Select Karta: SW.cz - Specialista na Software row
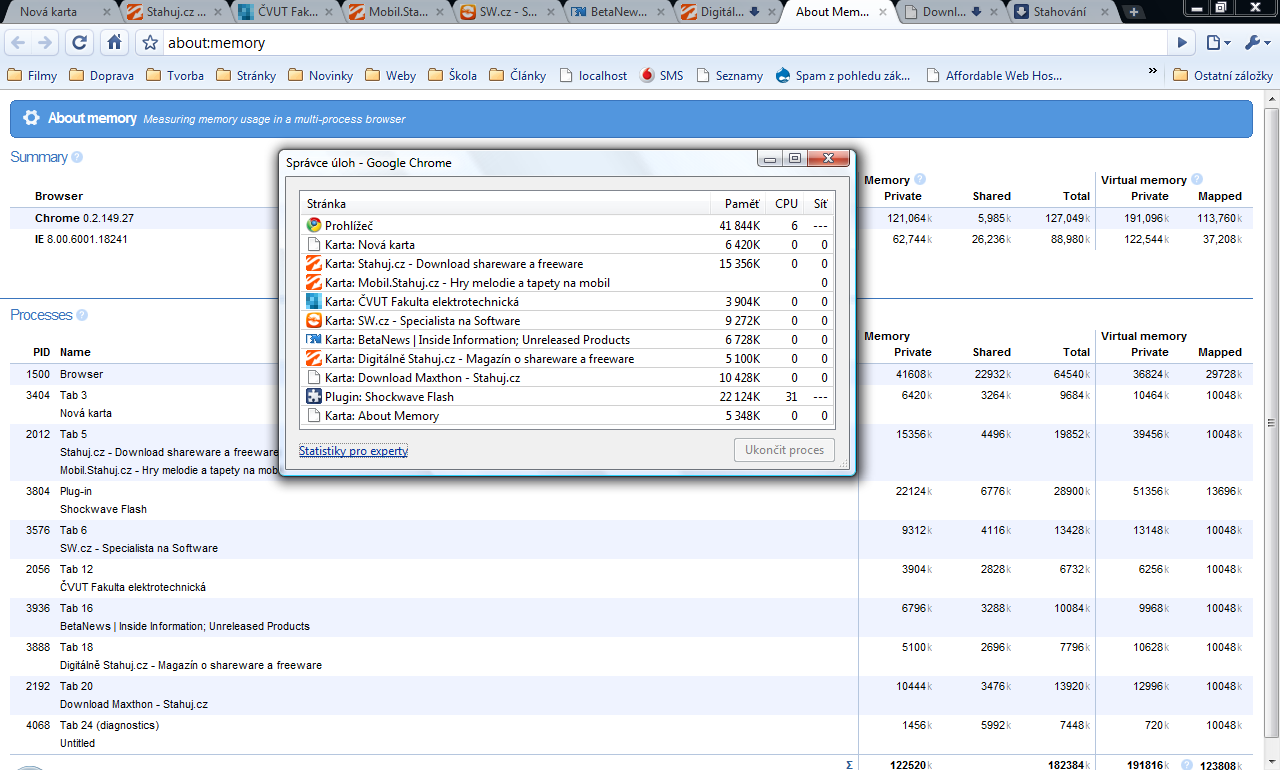Screen dimensions: 1280x770 click(567, 321)
